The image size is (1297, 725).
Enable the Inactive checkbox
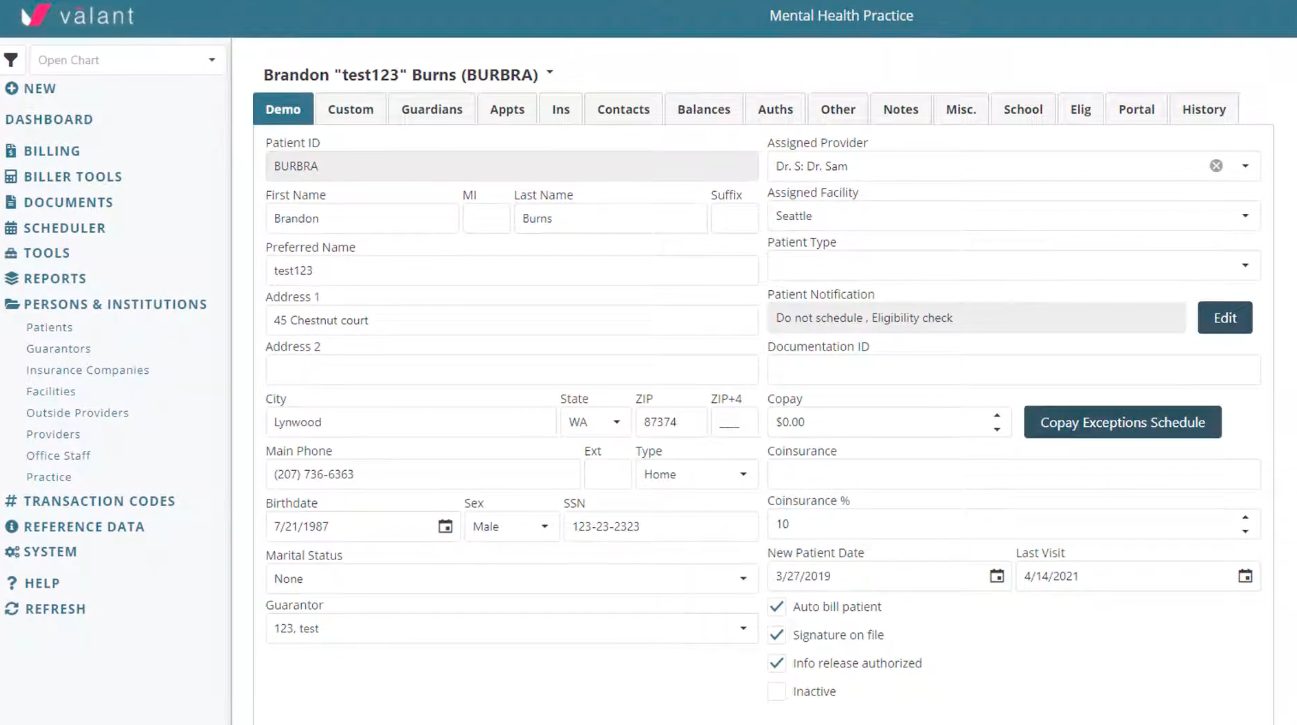pyautogui.click(x=776, y=691)
